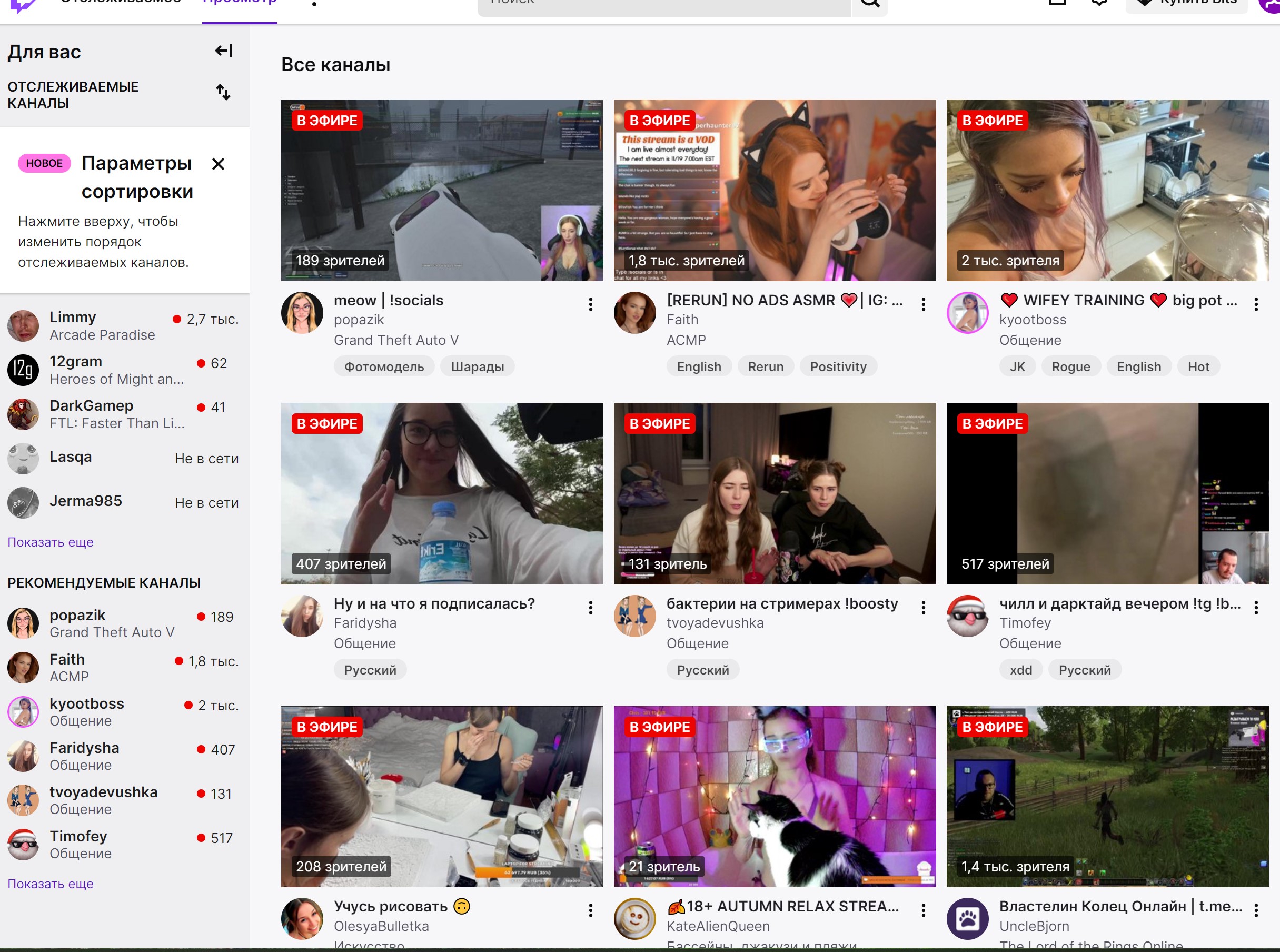Image resolution: width=1280 pixels, height=952 pixels.
Task: Open three-dot menu for Timofey stream
Action: [x=1256, y=608]
